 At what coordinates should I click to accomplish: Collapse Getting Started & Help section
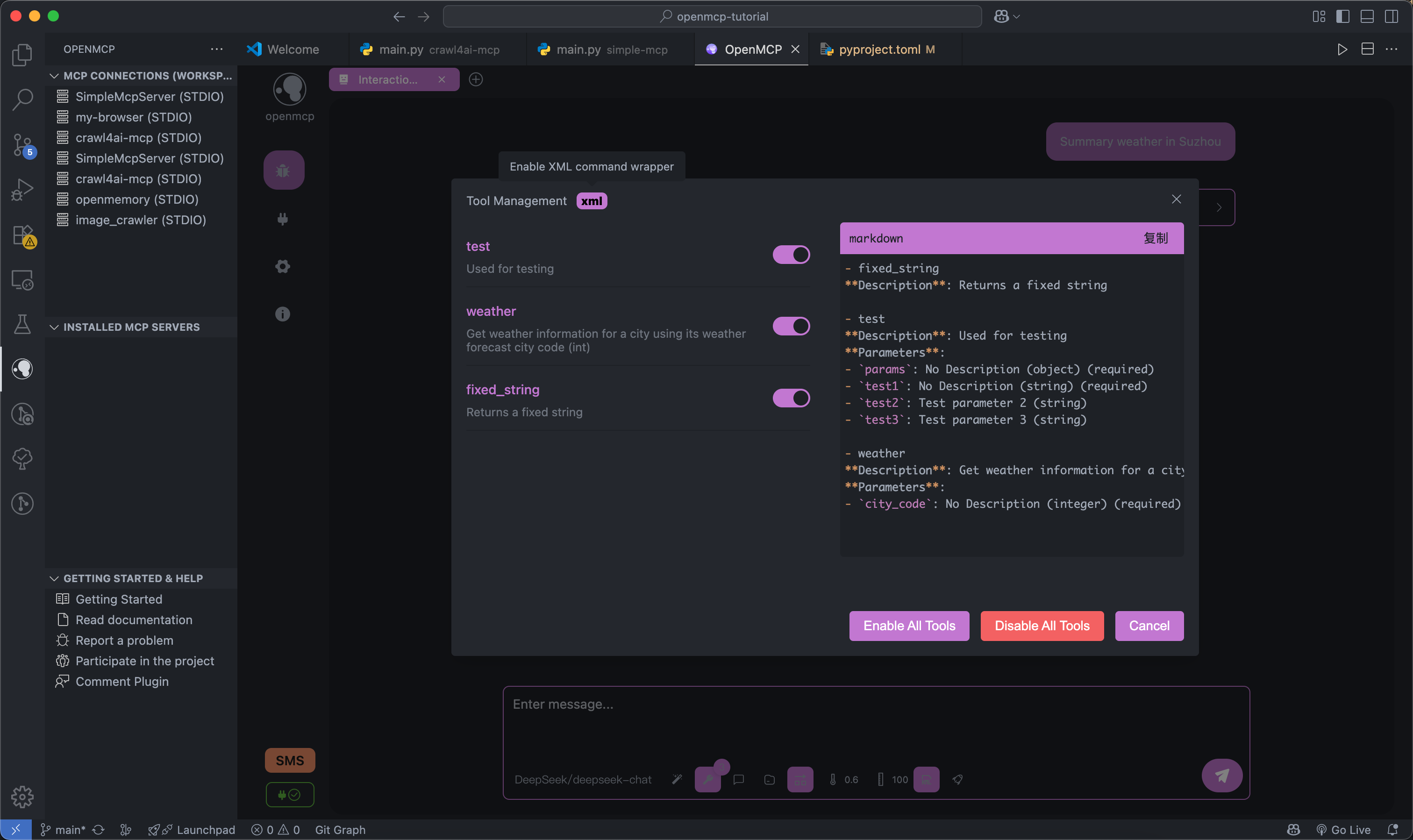[54, 578]
